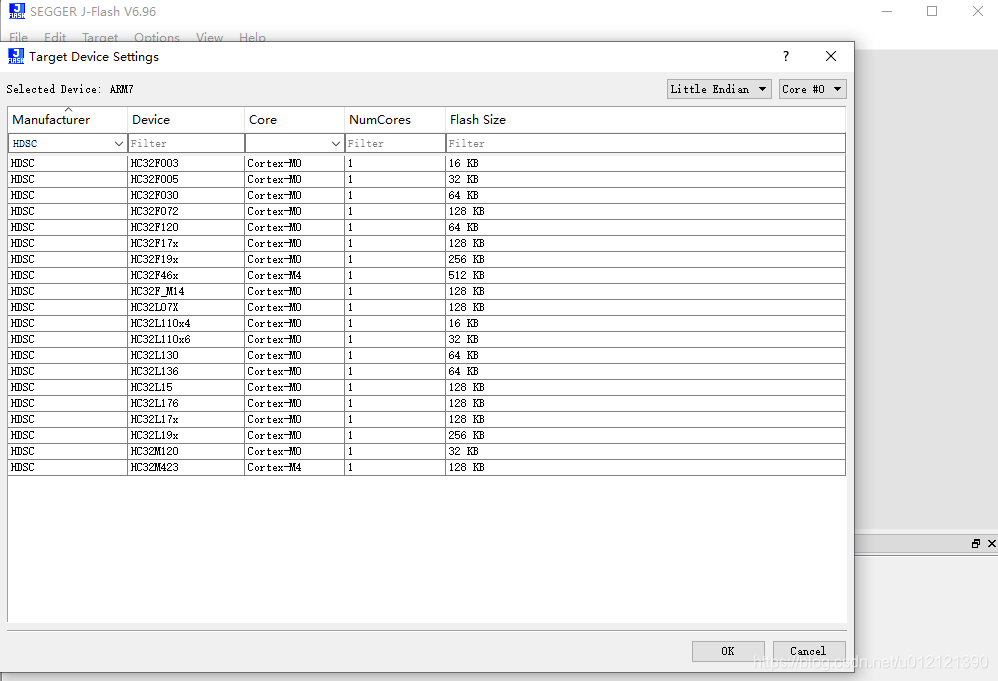Image resolution: width=998 pixels, height=681 pixels.
Task: Select the HC32F19x device row
Action: coord(426,259)
